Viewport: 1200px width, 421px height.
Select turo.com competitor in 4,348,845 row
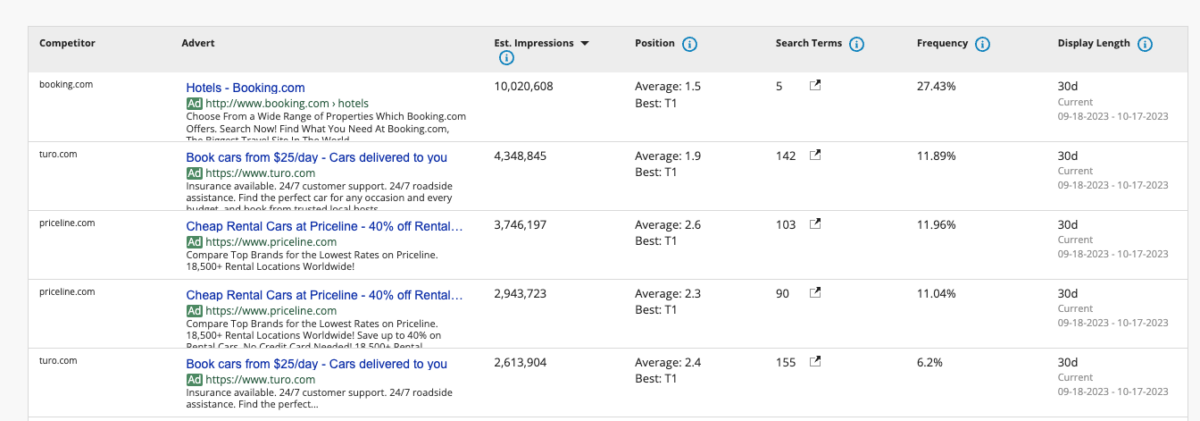58,154
